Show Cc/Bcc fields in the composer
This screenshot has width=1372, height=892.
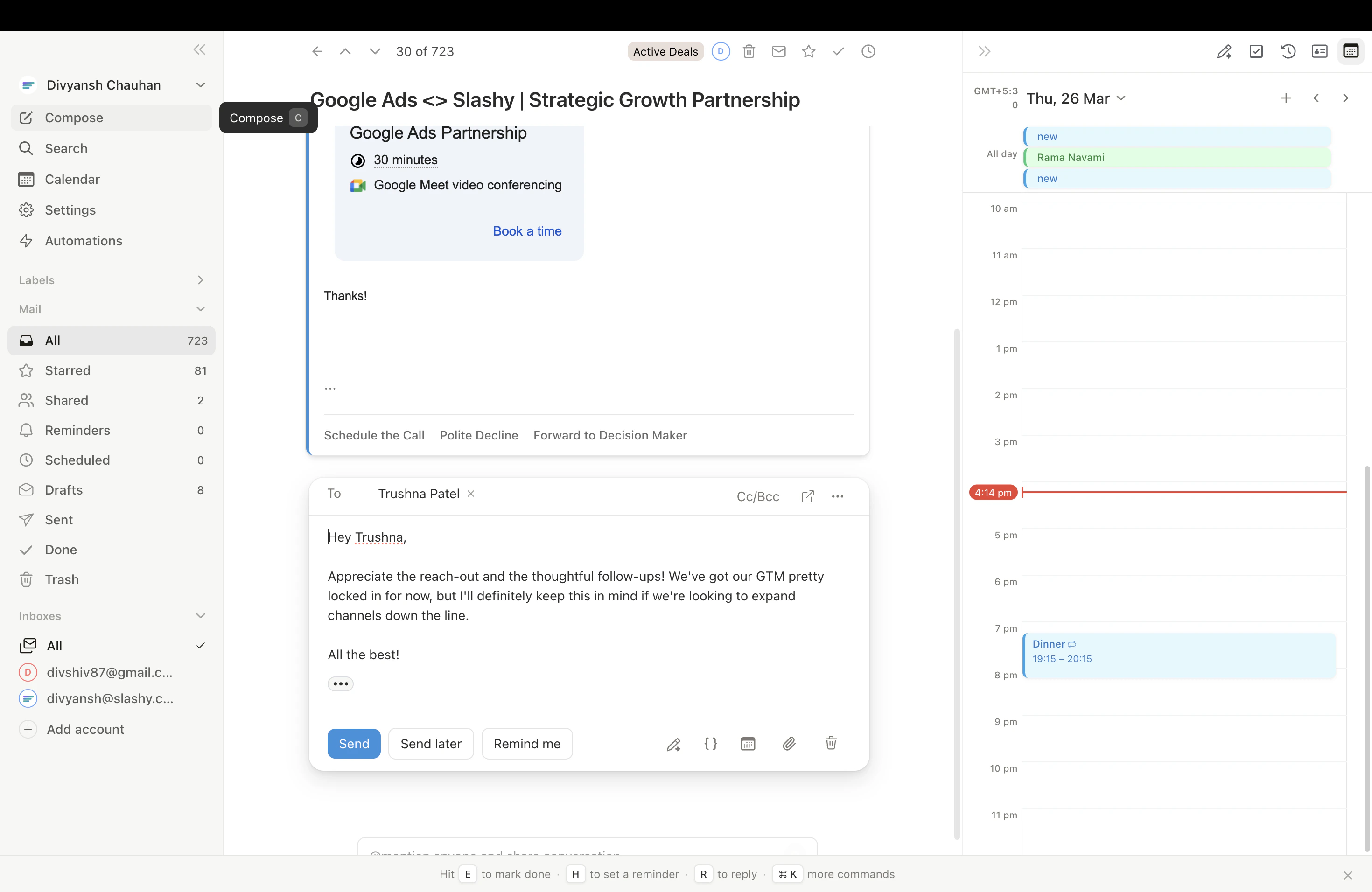[x=757, y=496]
